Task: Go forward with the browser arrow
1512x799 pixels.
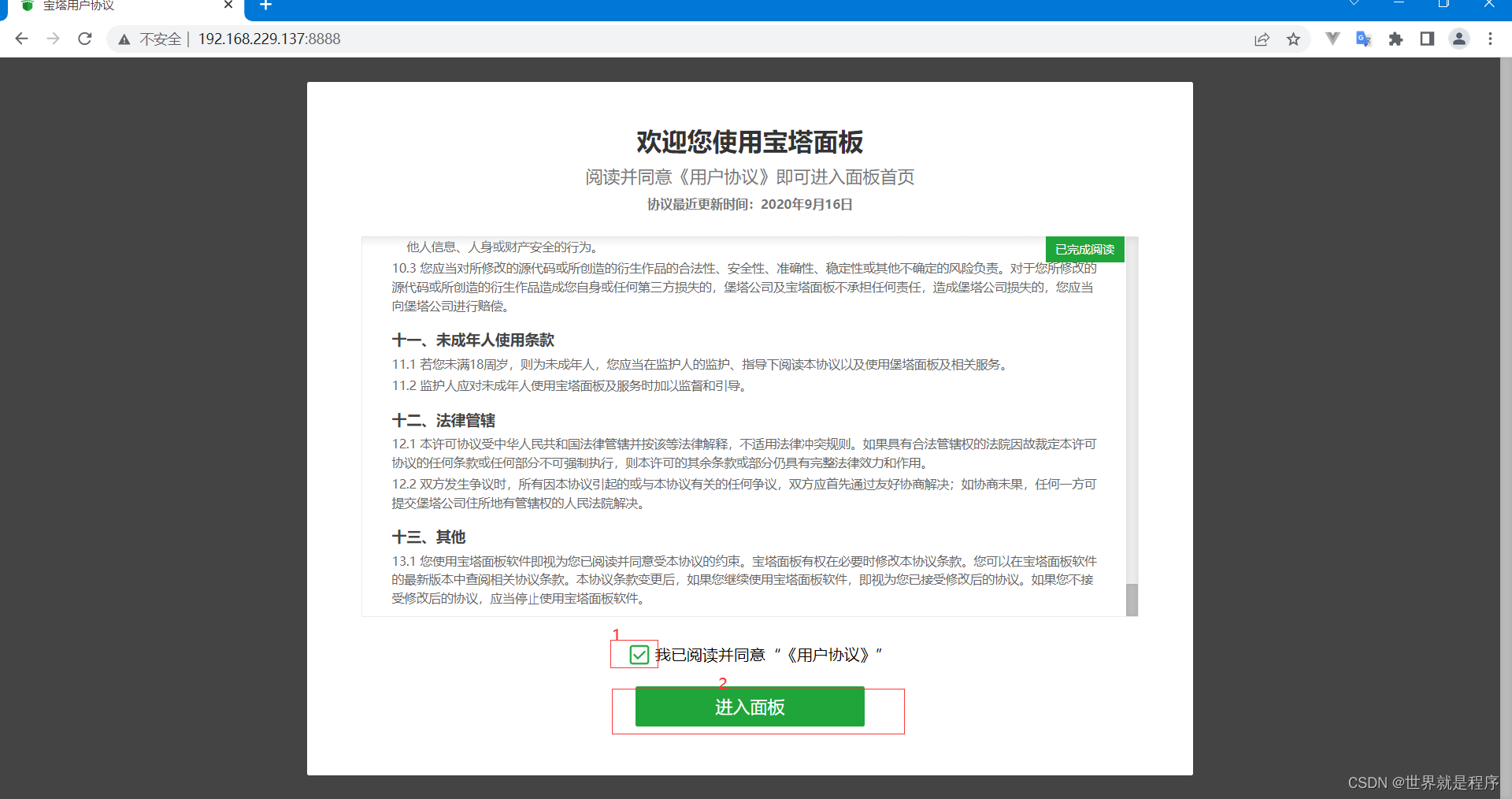Action: 53,39
